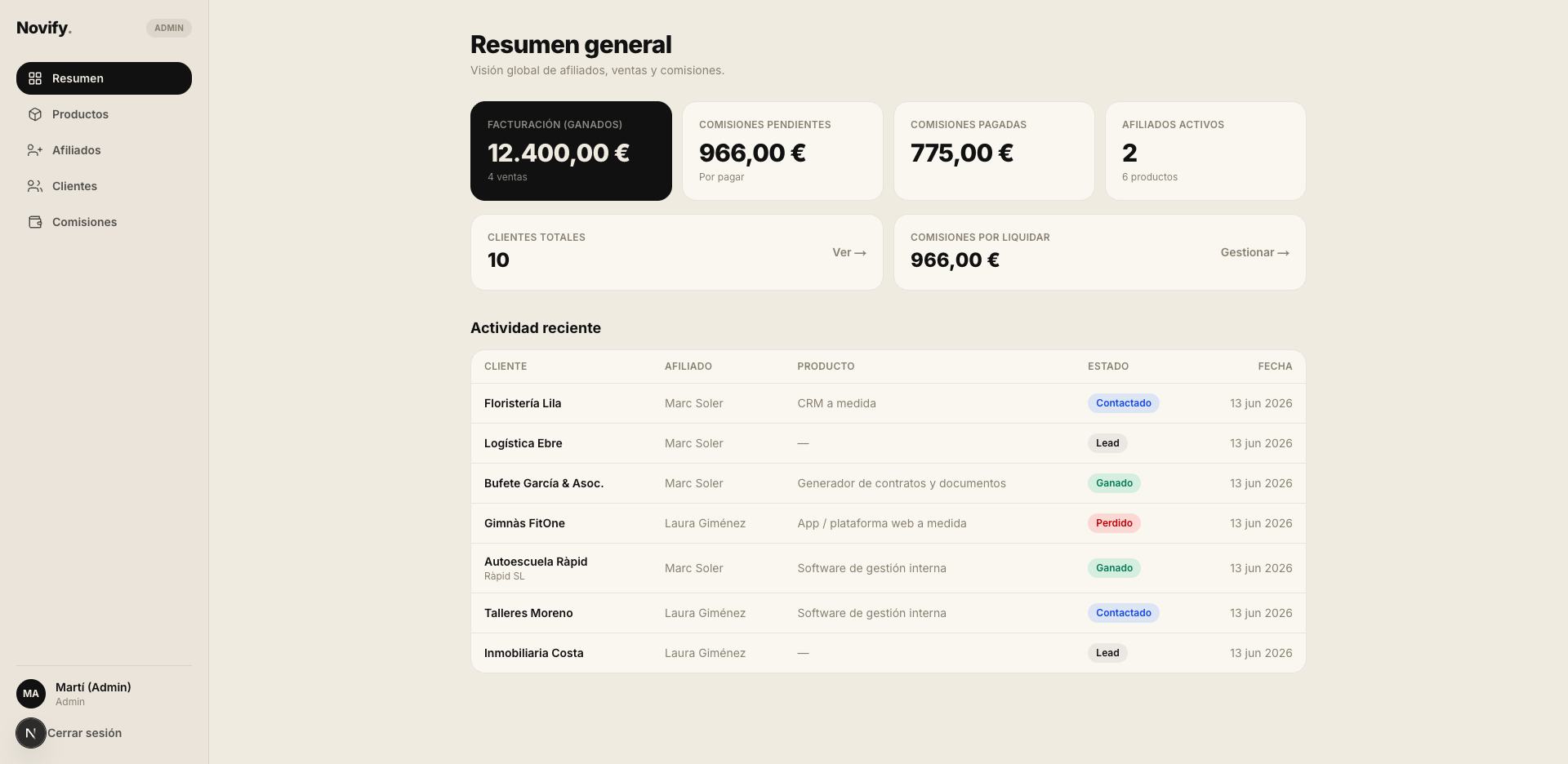Go to Afiliados section

[104, 150]
